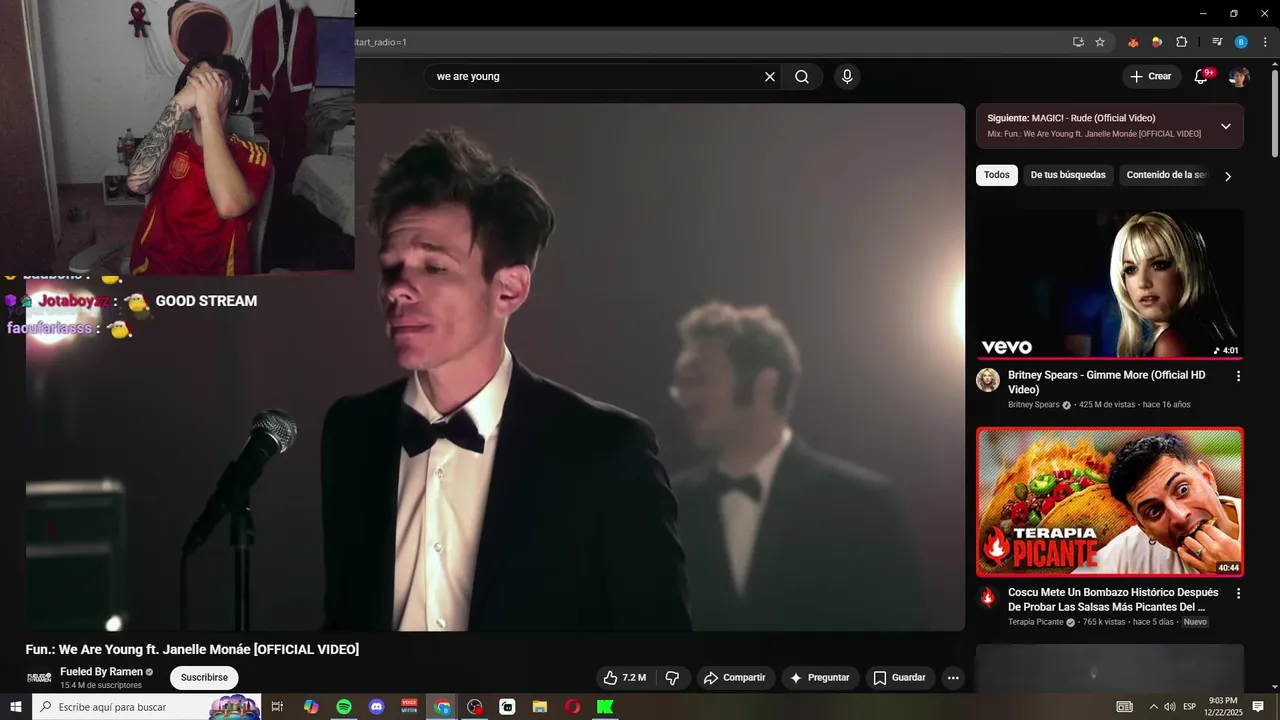
Task: Click the Terapia Picante channel name
Action: [x=1036, y=622]
